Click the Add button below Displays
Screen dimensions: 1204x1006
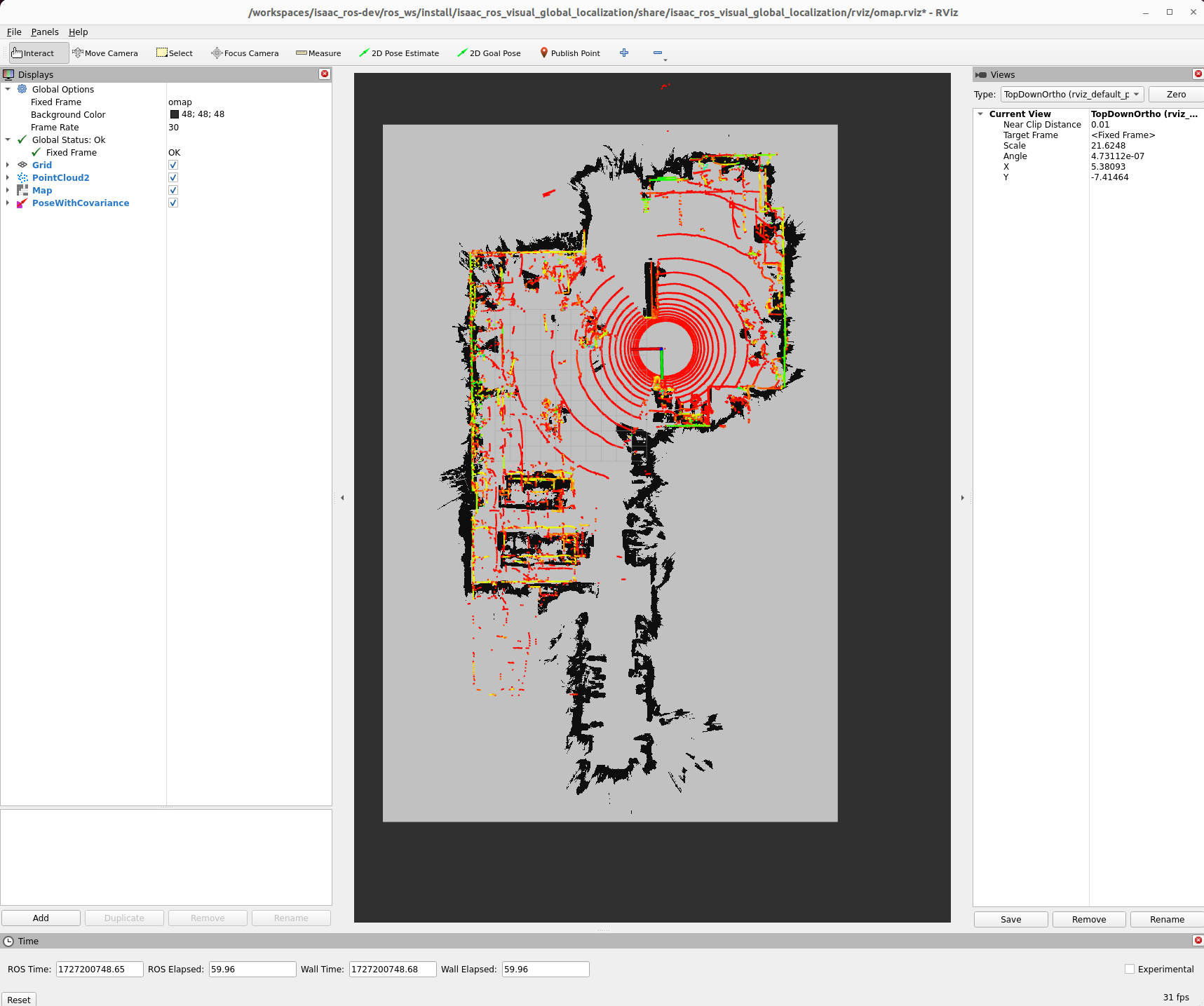[x=41, y=918]
